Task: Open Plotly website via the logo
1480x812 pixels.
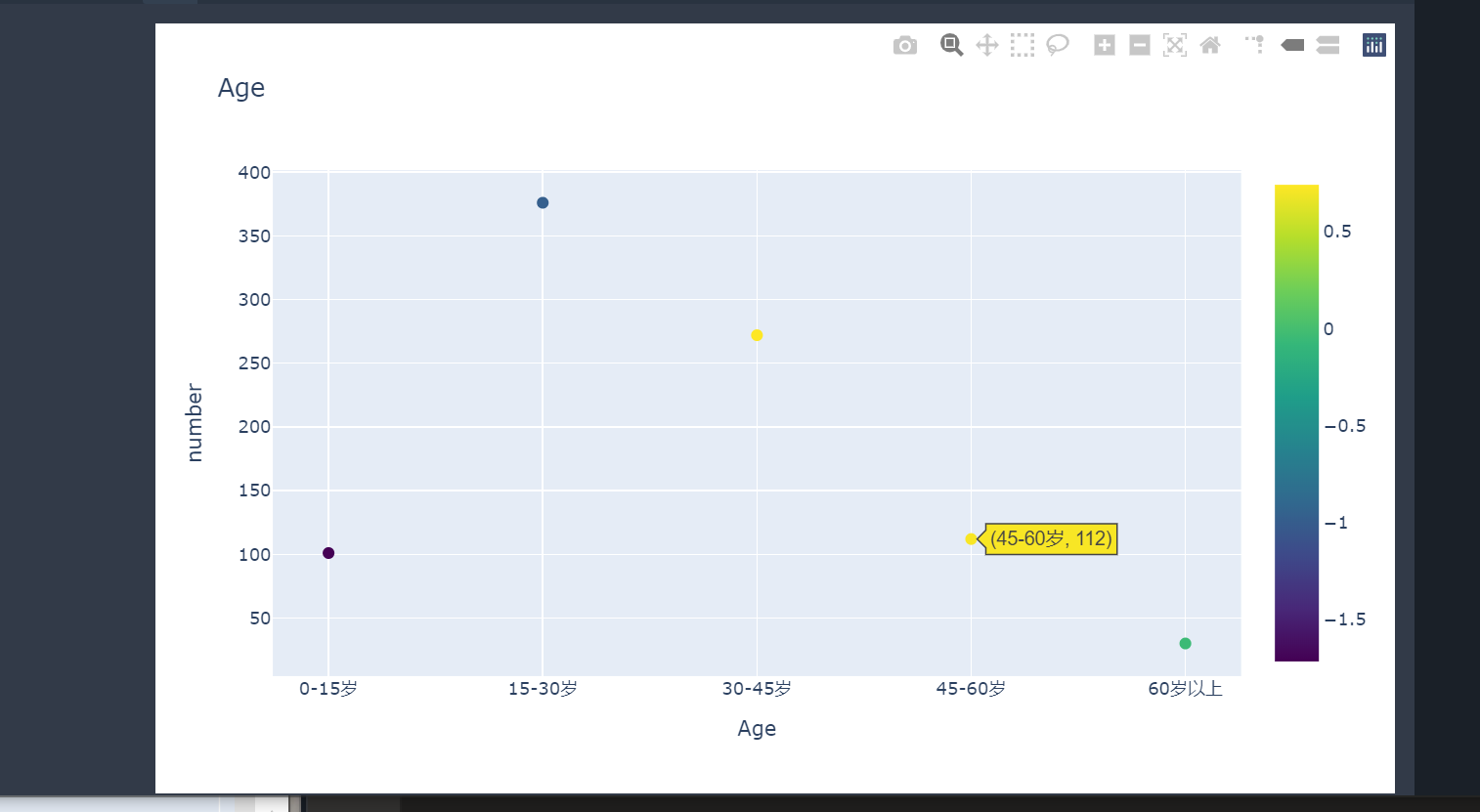Action: point(1373,45)
